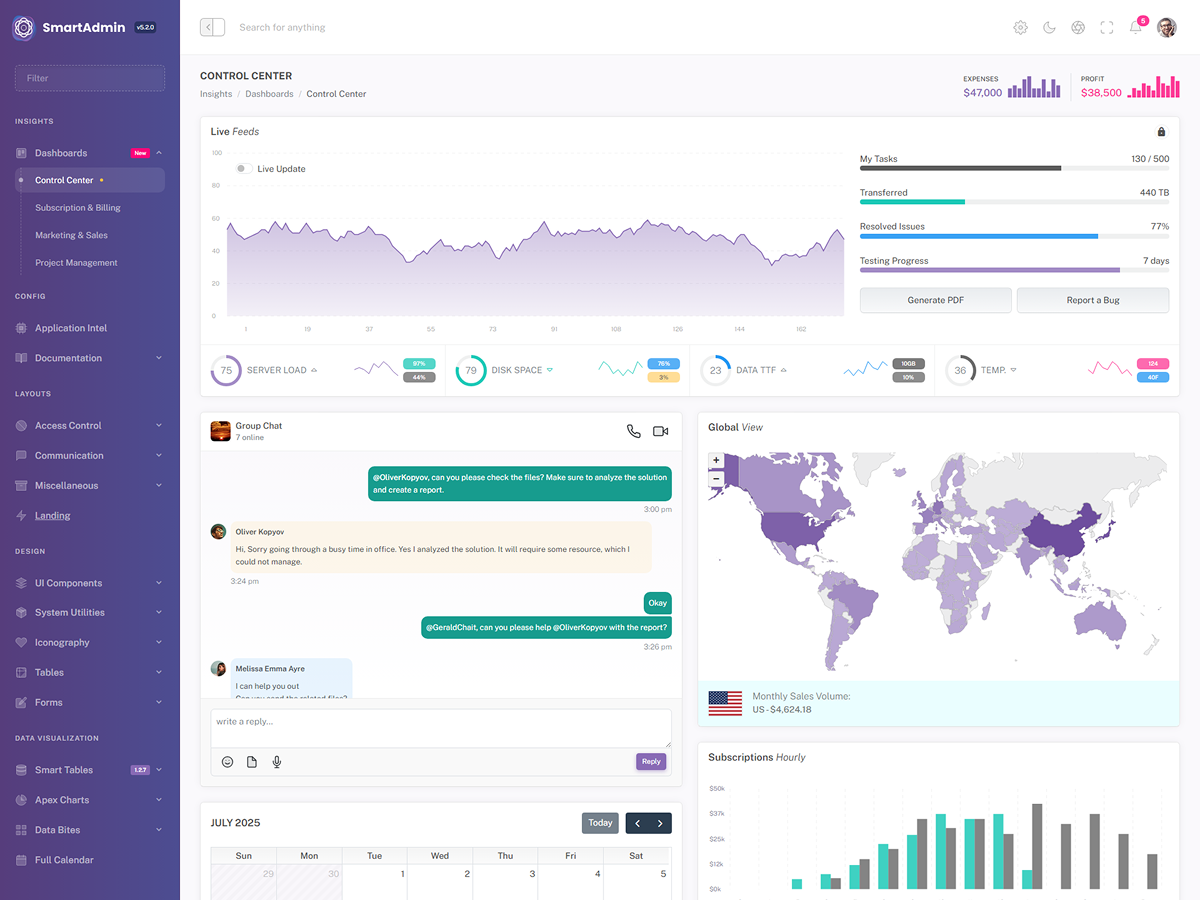Screen dimensions: 1200x900
Task: Open the notifications bell
Action: (x=1136, y=27)
